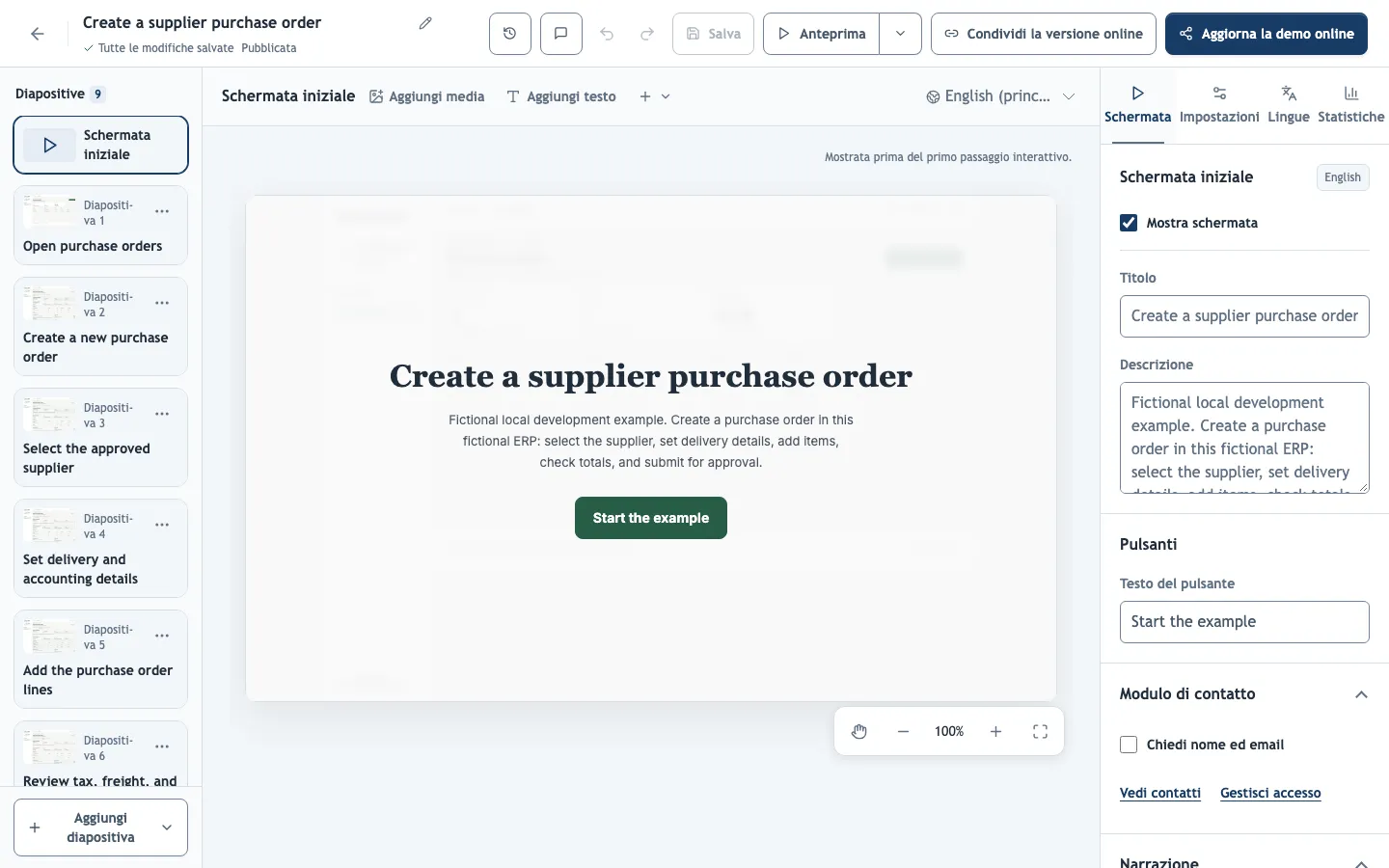Open options menu for Diapositiva 3
The width and height of the screenshot is (1389, 868).
(x=162, y=414)
